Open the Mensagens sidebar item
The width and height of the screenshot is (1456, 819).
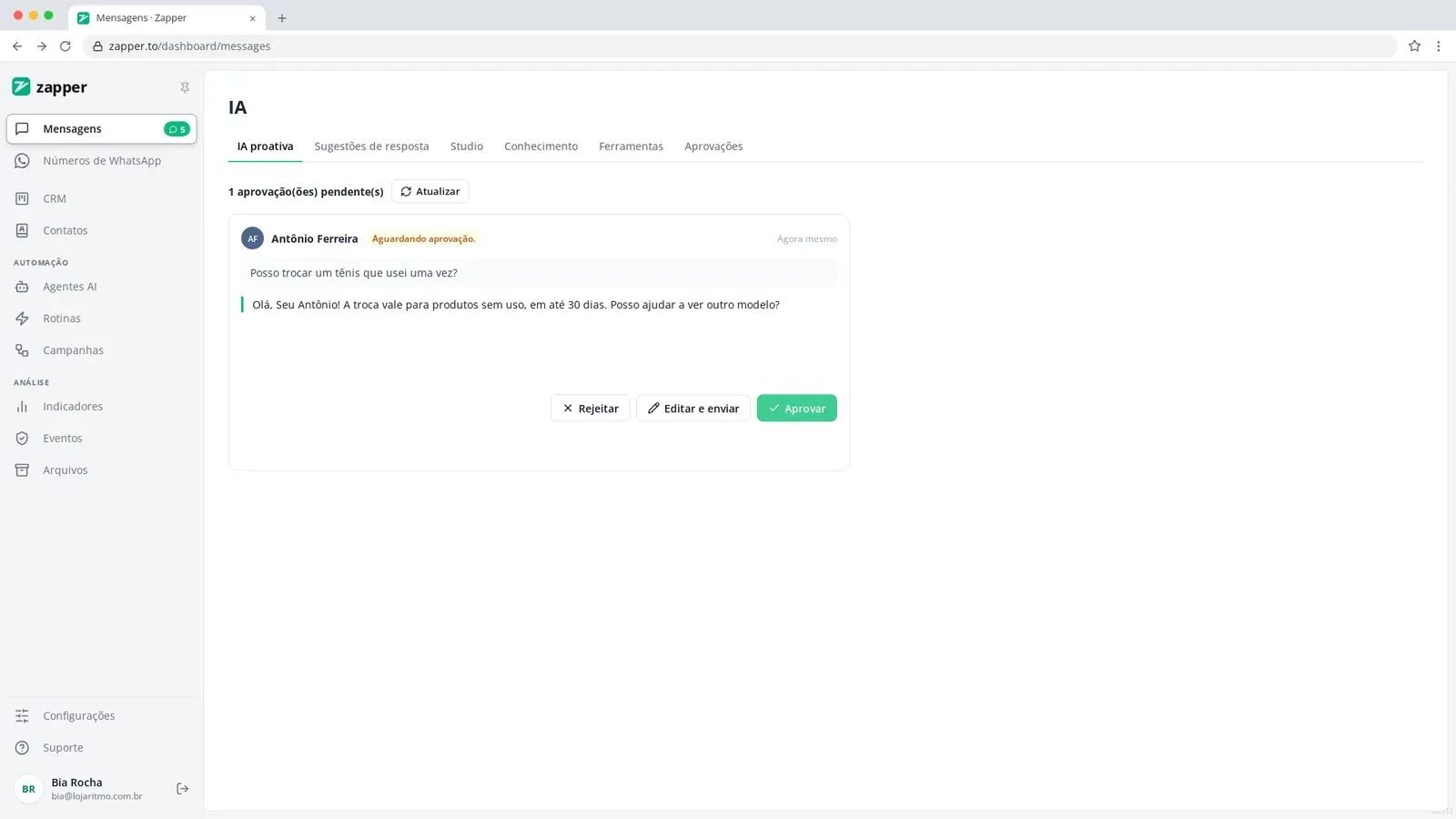101,129
